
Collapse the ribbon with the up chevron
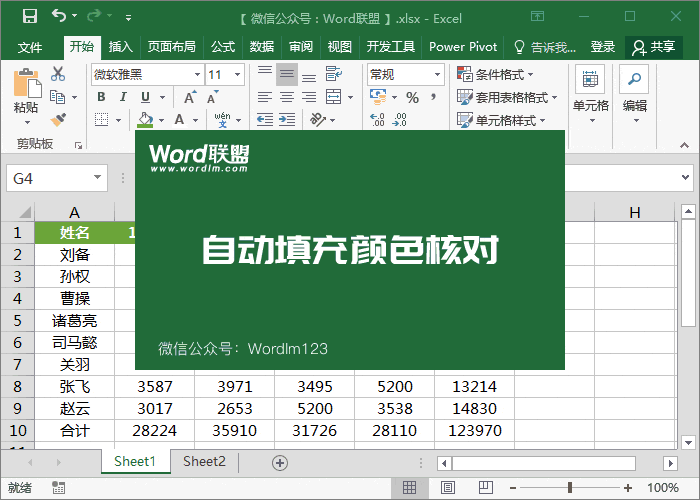(684, 145)
